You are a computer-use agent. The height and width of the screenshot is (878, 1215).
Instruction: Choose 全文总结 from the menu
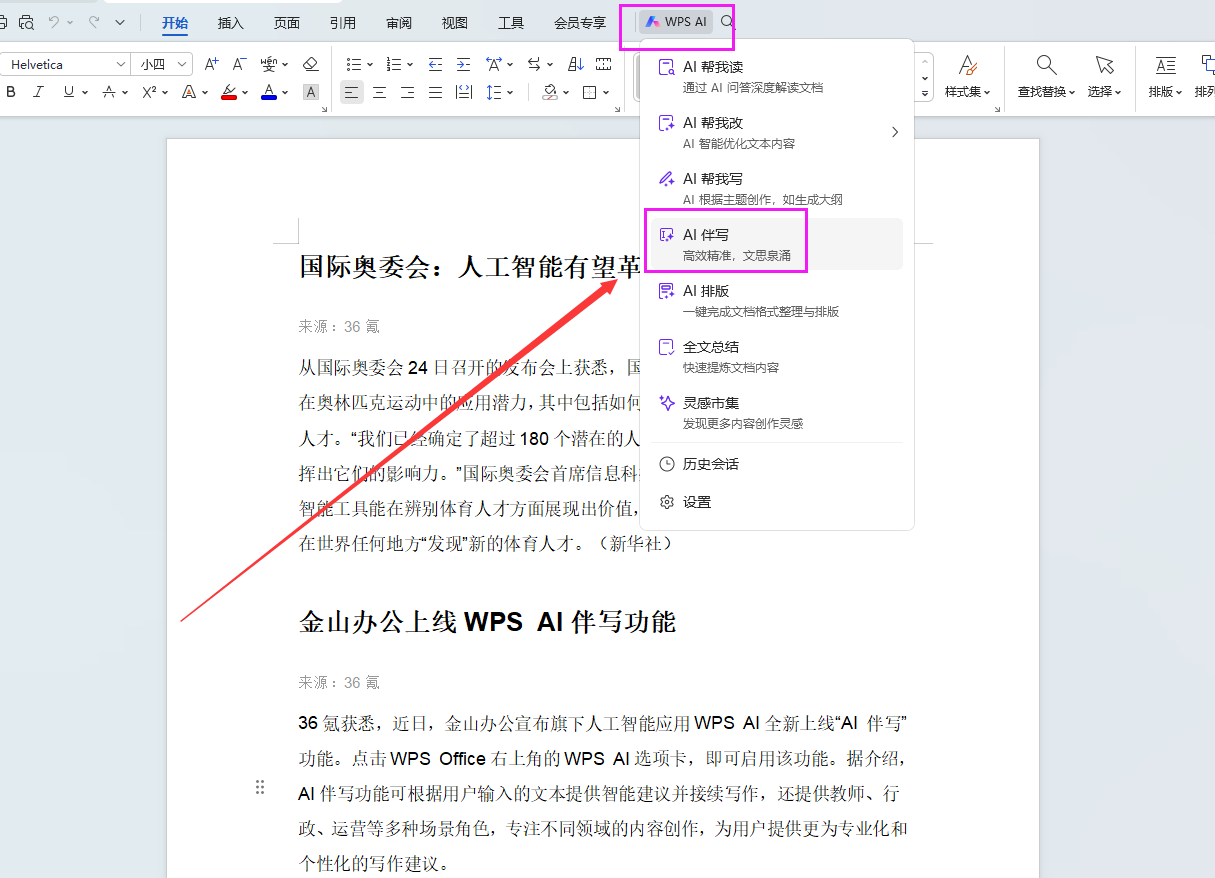(x=777, y=356)
